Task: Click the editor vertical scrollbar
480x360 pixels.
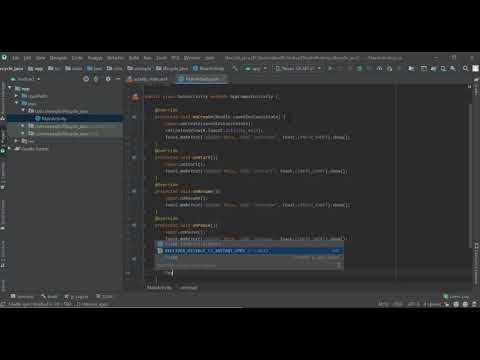Action: point(470,175)
